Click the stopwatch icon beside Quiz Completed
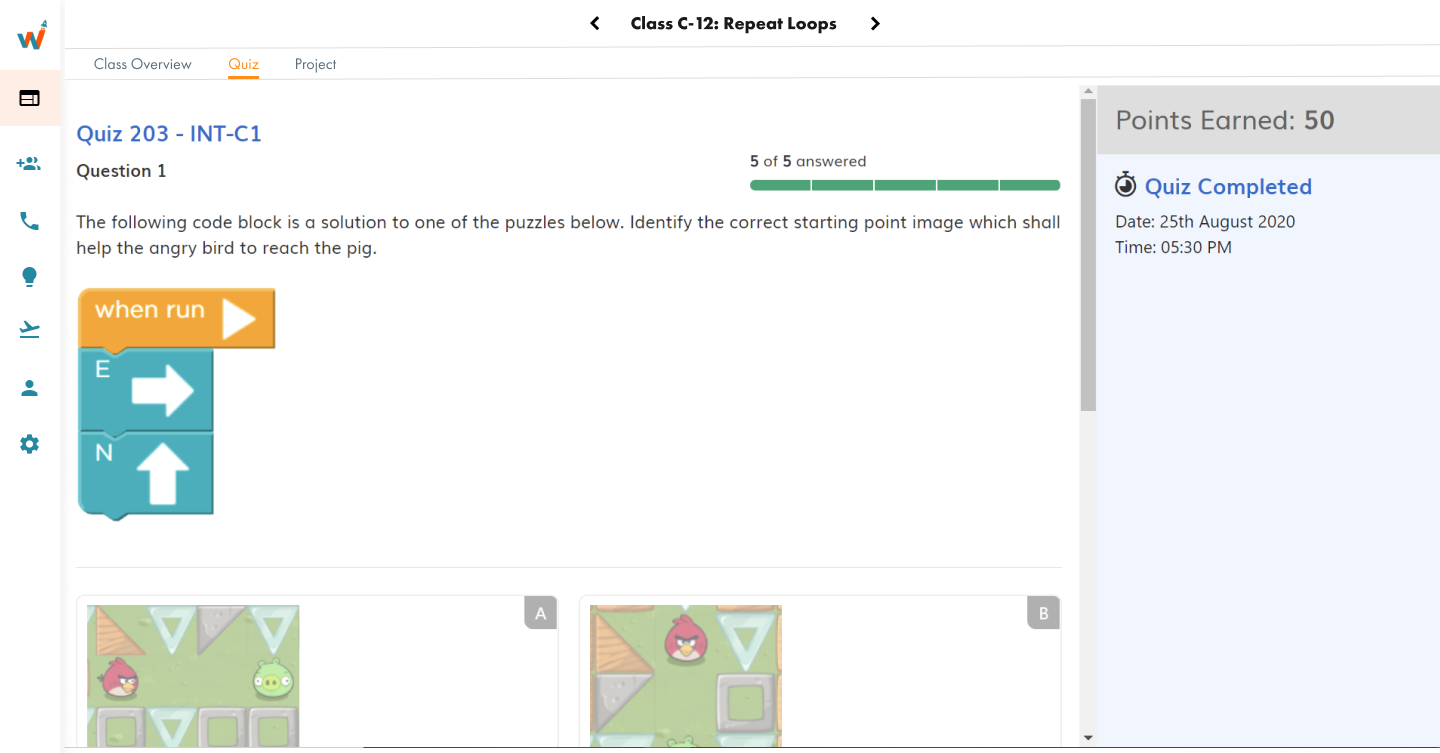Viewport: 1440px width, 753px height. pos(1126,185)
